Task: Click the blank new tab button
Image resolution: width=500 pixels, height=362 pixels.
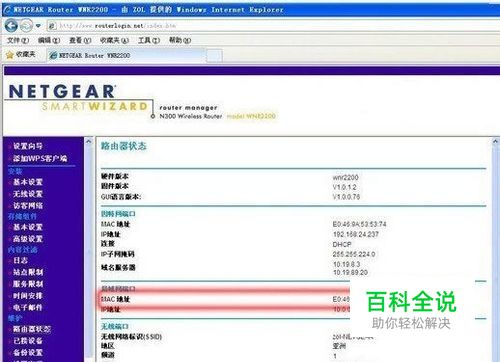Action: tap(214, 56)
